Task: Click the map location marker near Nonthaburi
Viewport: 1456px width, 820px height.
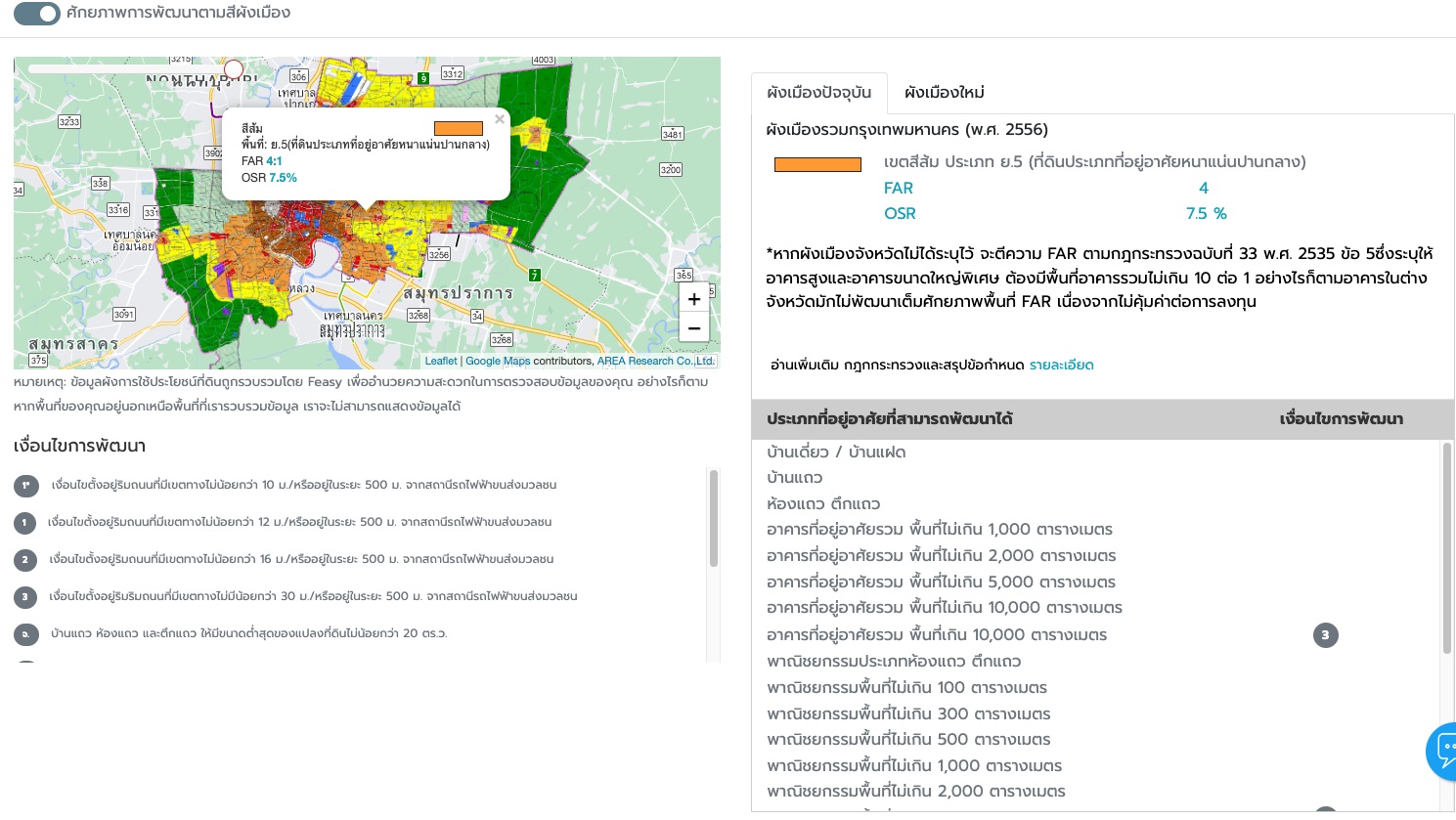Action: pyautogui.click(x=234, y=69)
